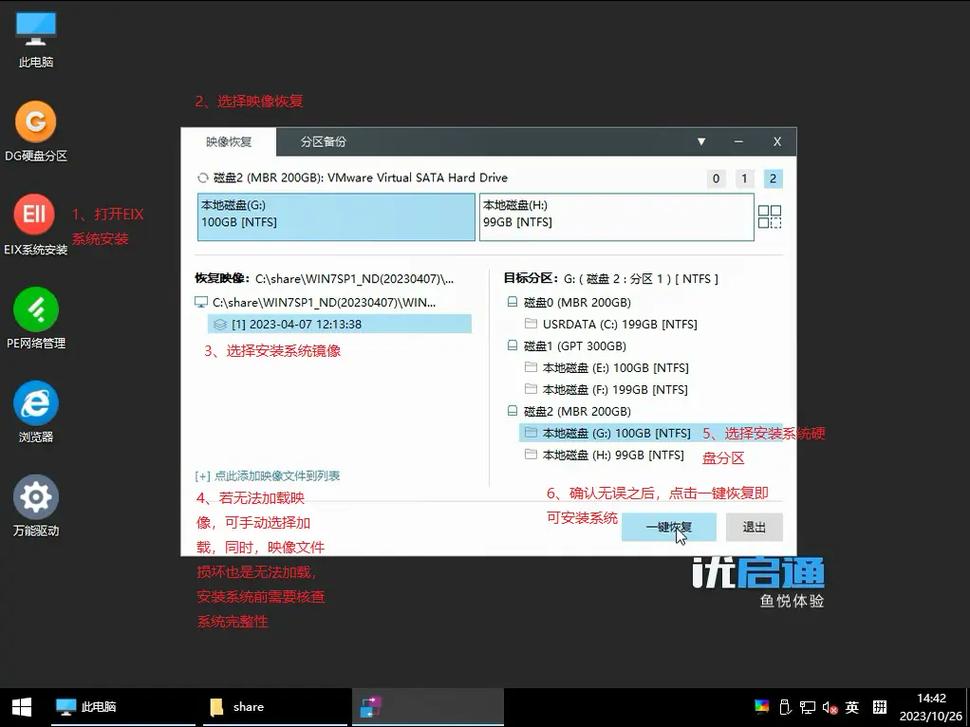The image size is (970, 727).
Task: Open the window drop-down arrow menu
Action: tap(701, 142)
